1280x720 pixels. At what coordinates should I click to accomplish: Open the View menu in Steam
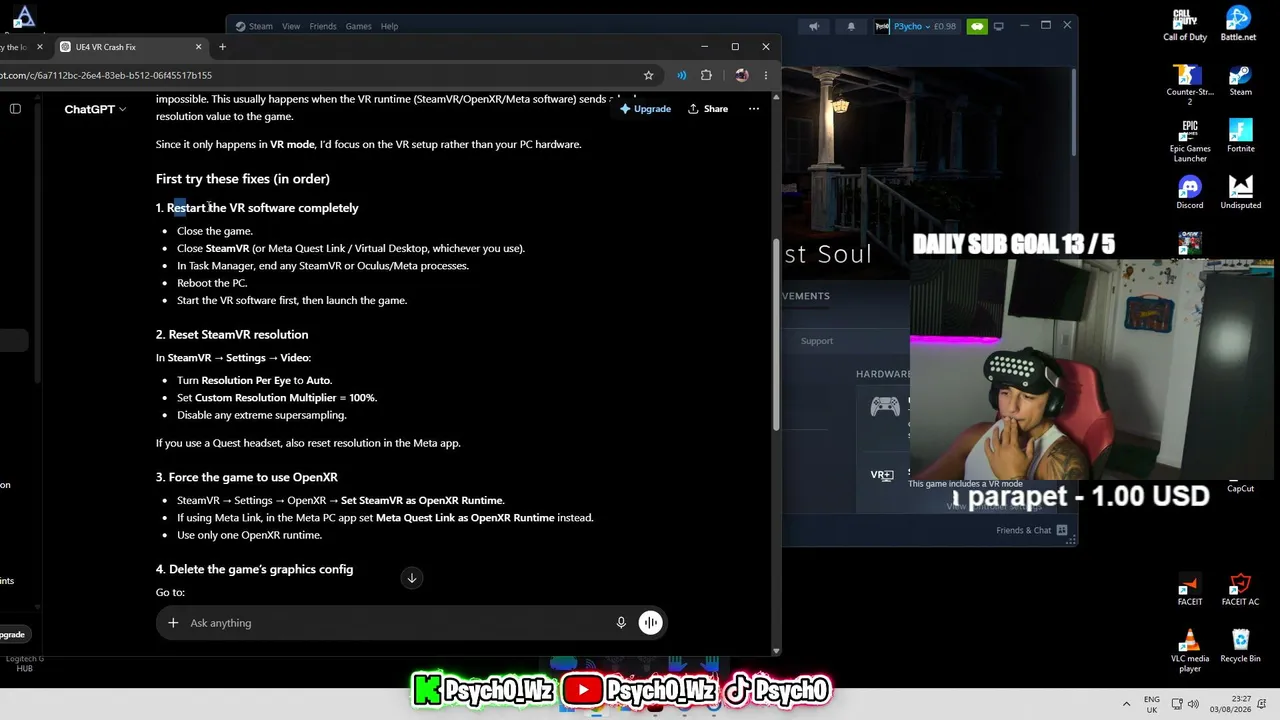coord(291,26)
